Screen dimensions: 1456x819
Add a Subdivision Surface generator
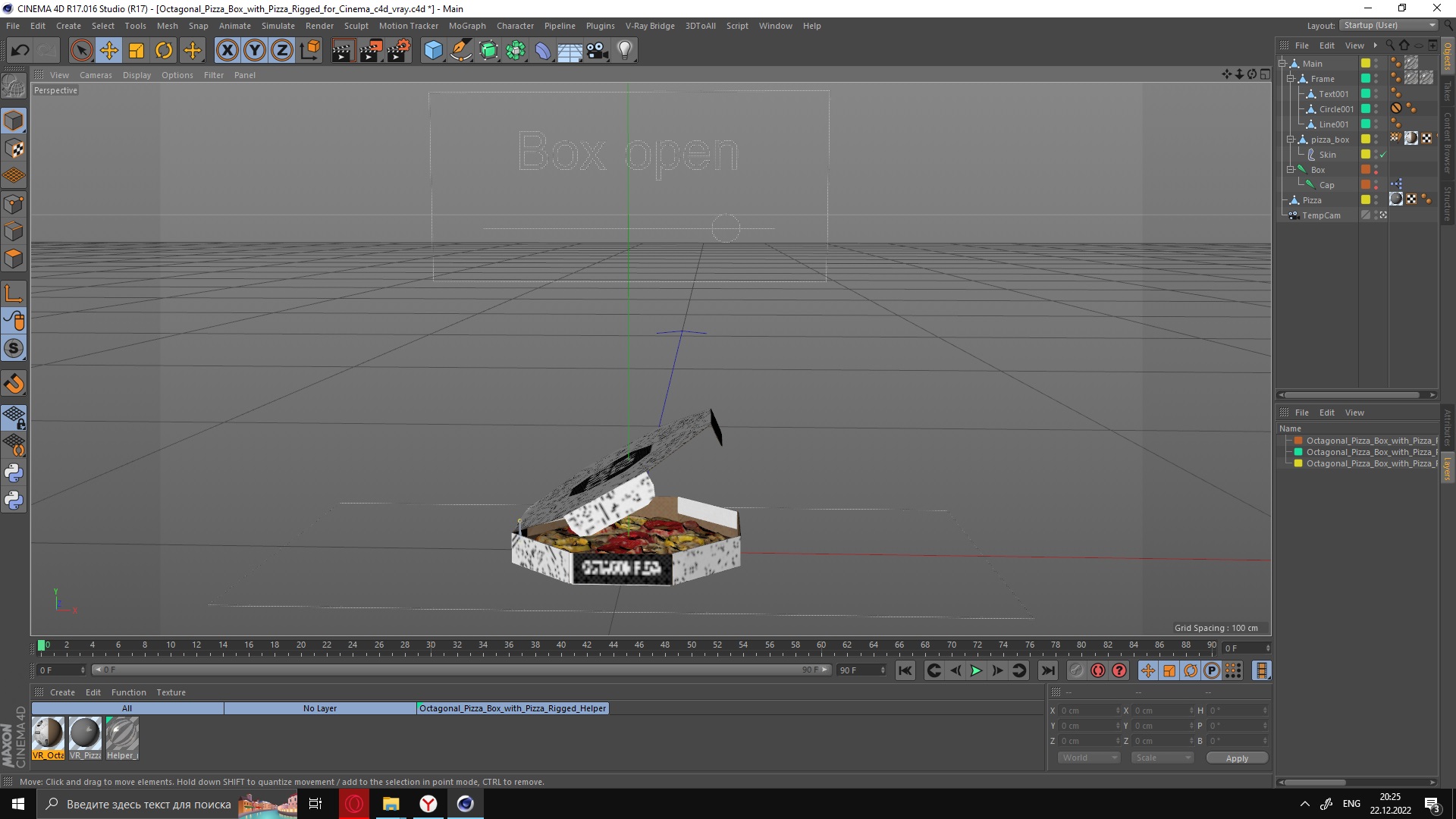[488, 51]
